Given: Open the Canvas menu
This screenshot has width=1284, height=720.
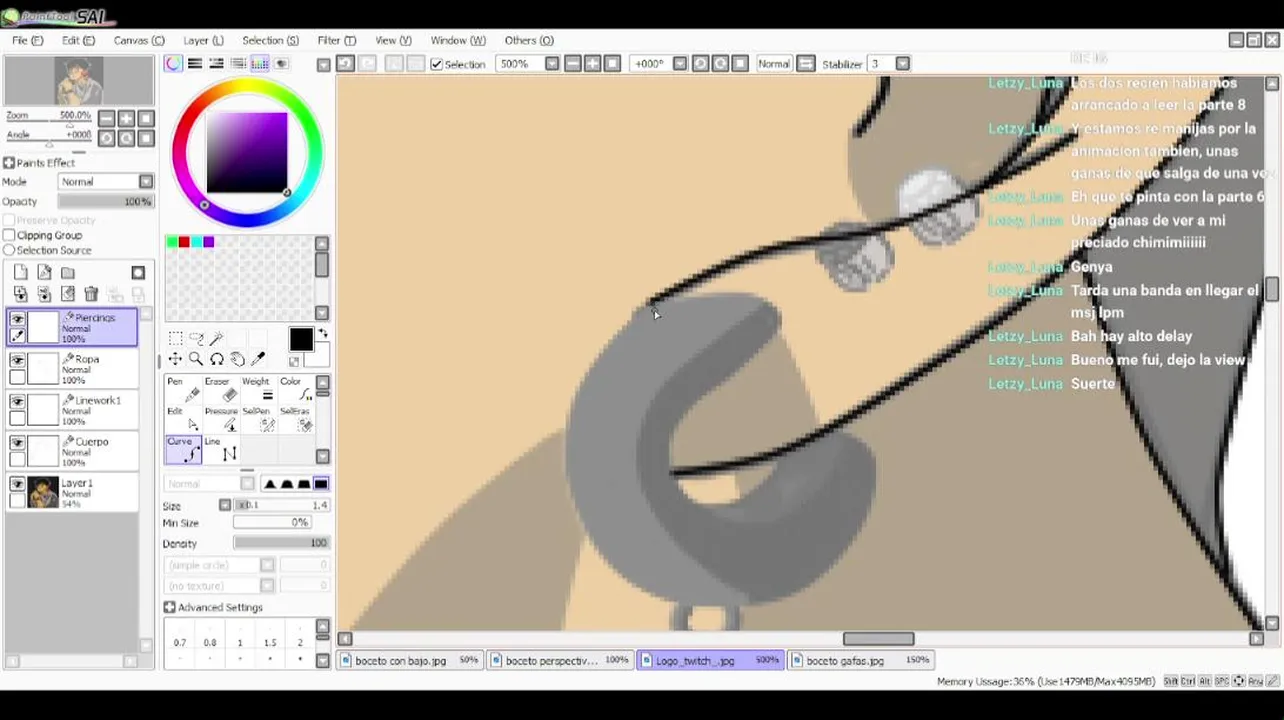Looking at the screenshot, I should click(139, 40).
